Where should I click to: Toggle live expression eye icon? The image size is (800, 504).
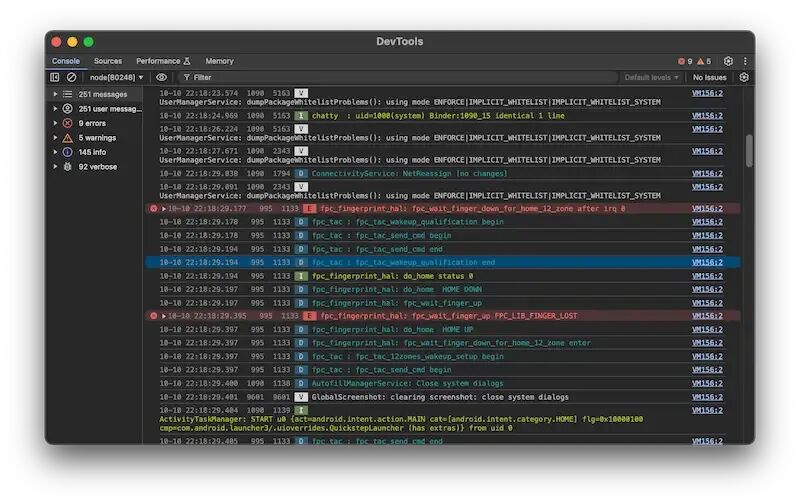click(161, 77)
